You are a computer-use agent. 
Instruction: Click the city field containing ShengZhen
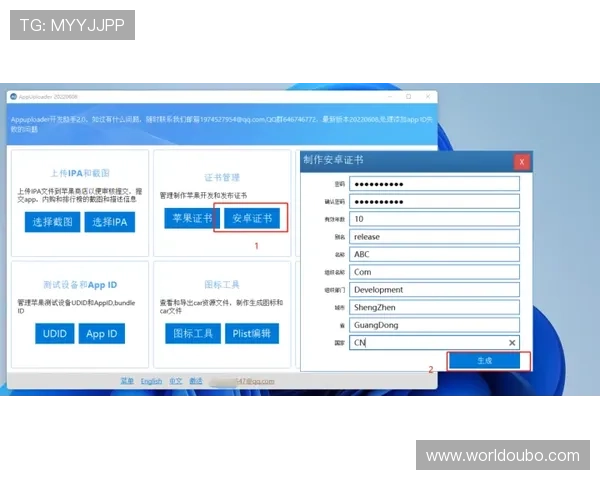tap(435, 307)
